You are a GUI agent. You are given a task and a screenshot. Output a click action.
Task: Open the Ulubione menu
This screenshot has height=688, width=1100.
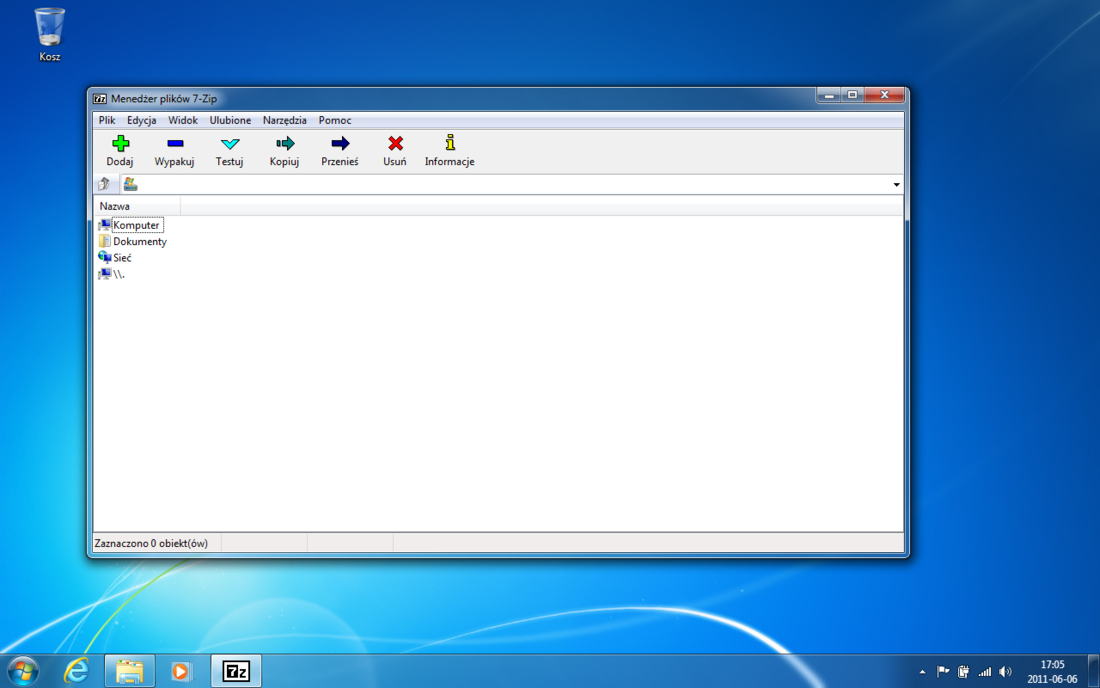(x=230, y=121)
